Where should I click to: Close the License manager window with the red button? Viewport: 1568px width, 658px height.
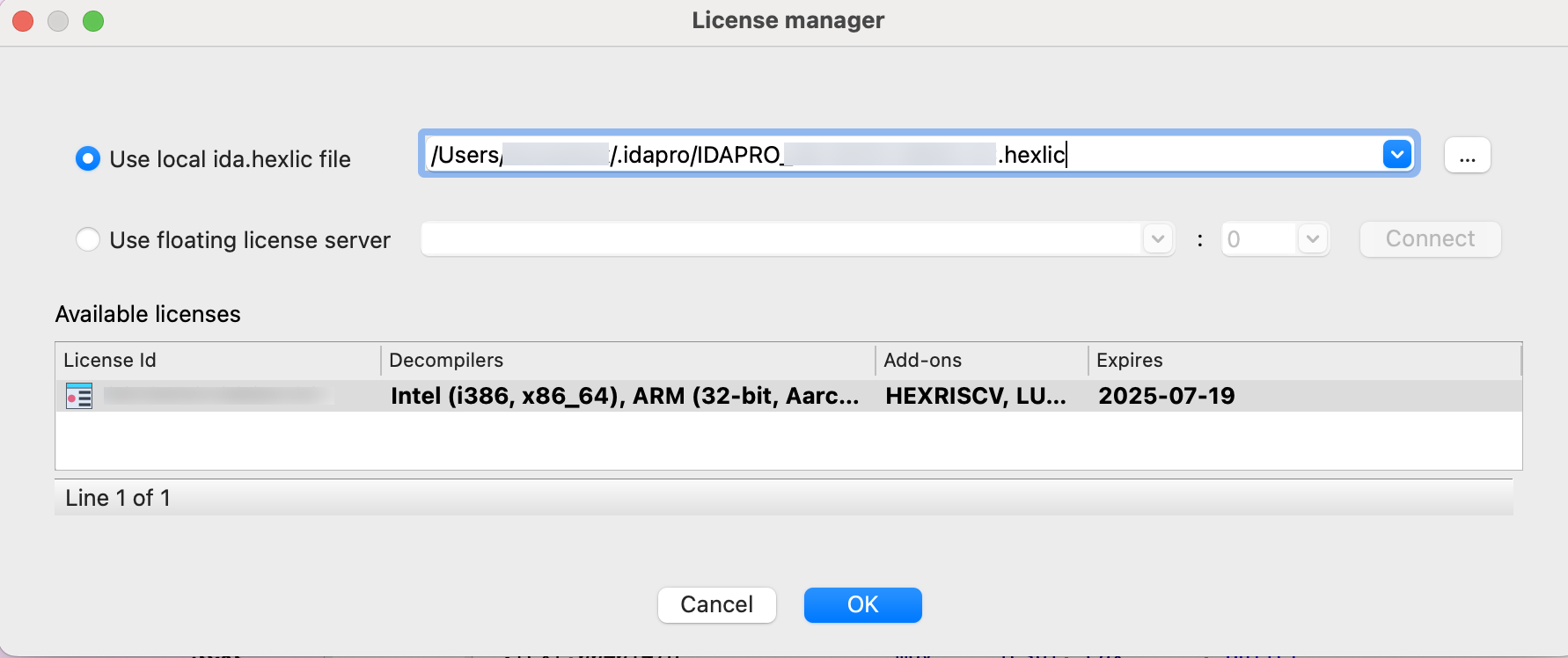pos(23,21)
